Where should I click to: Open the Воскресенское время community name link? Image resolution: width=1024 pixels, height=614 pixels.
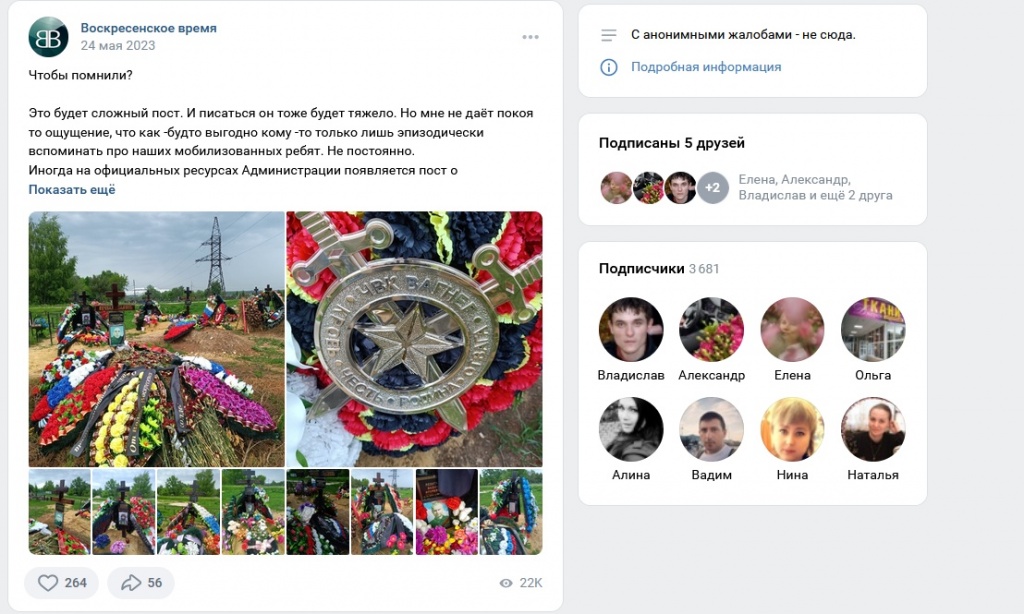pos(148,28)
